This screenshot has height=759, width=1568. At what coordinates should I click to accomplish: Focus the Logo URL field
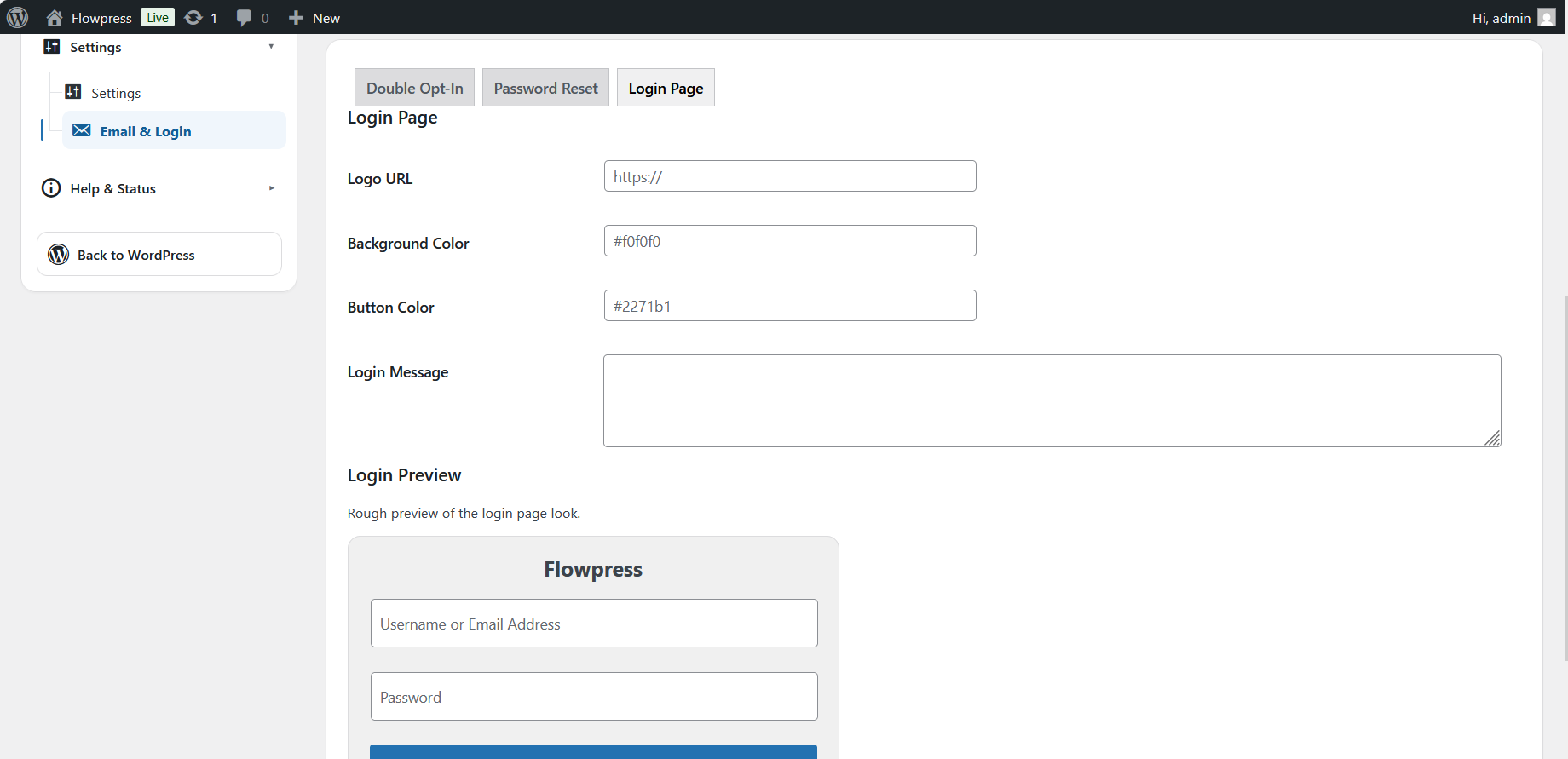[790, 176]
